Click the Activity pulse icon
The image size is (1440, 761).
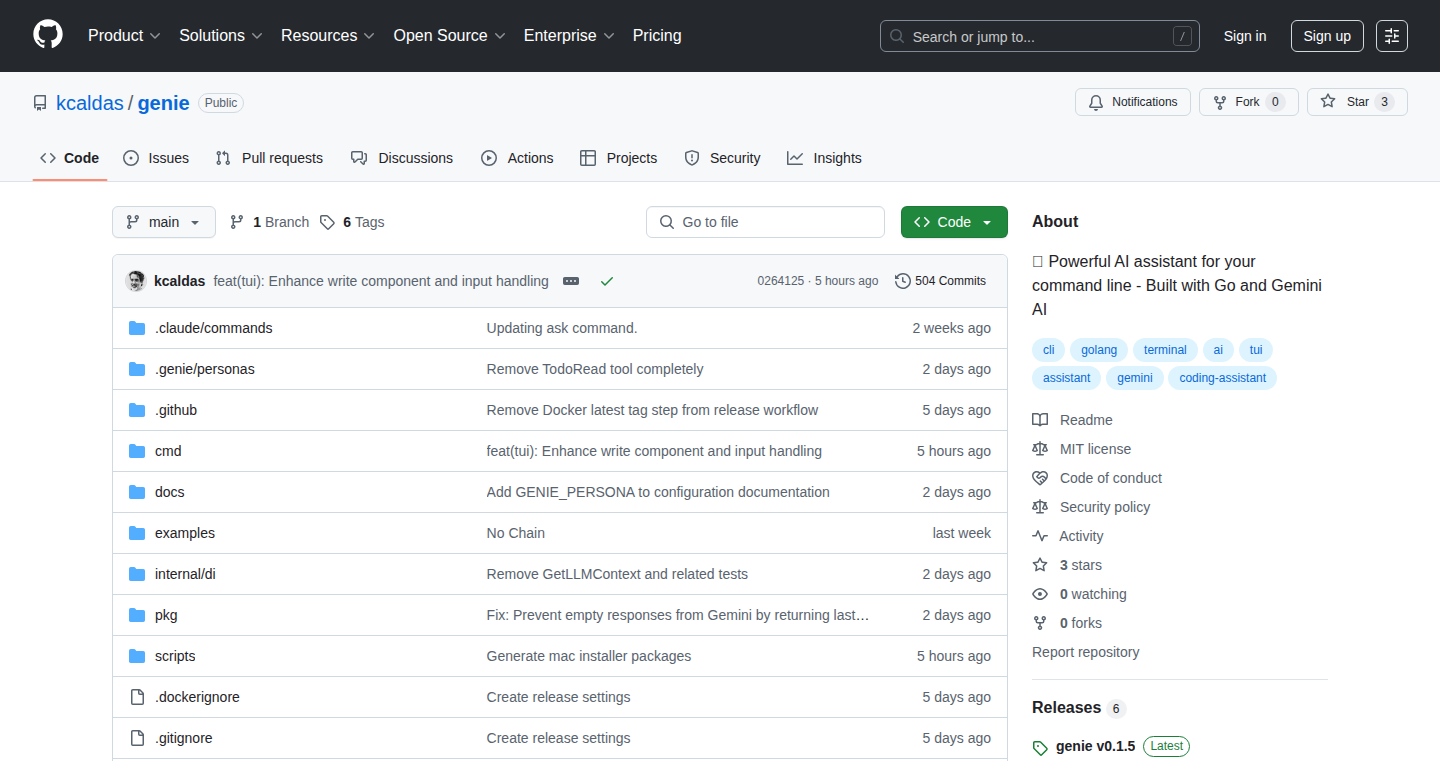[x=1040, y=536]
